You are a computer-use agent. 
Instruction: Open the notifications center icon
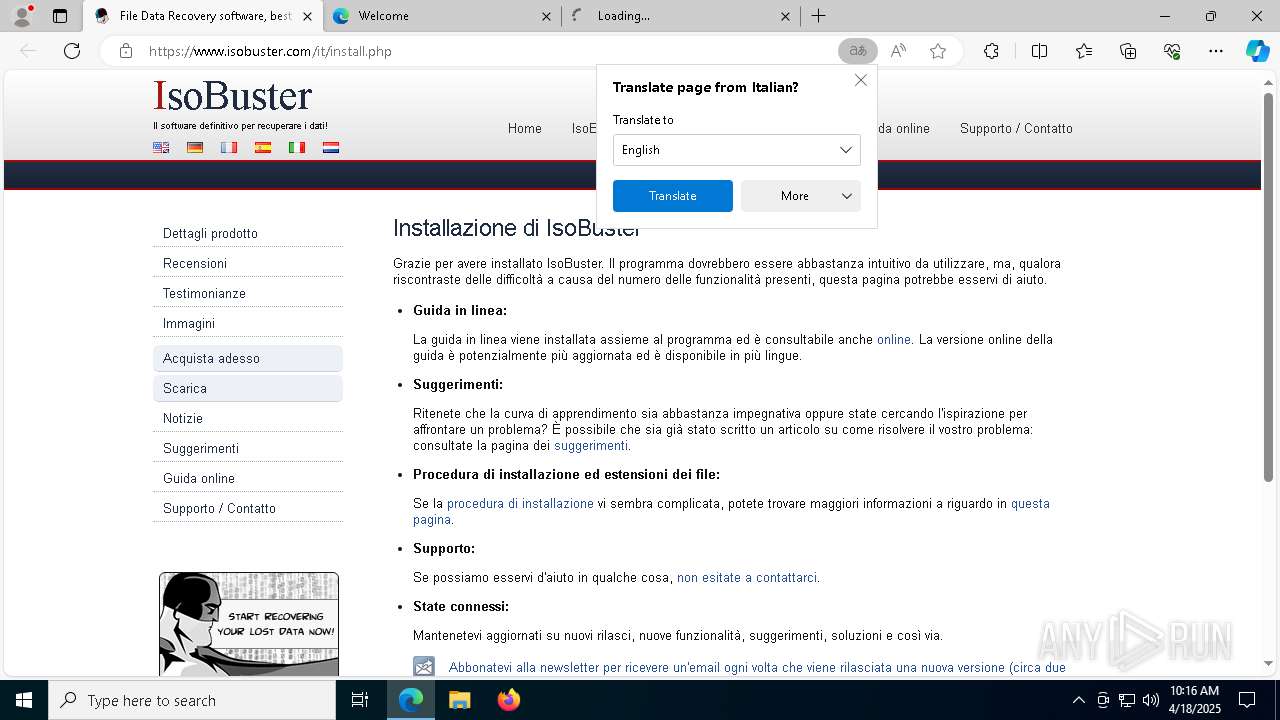pos(1247,700)
